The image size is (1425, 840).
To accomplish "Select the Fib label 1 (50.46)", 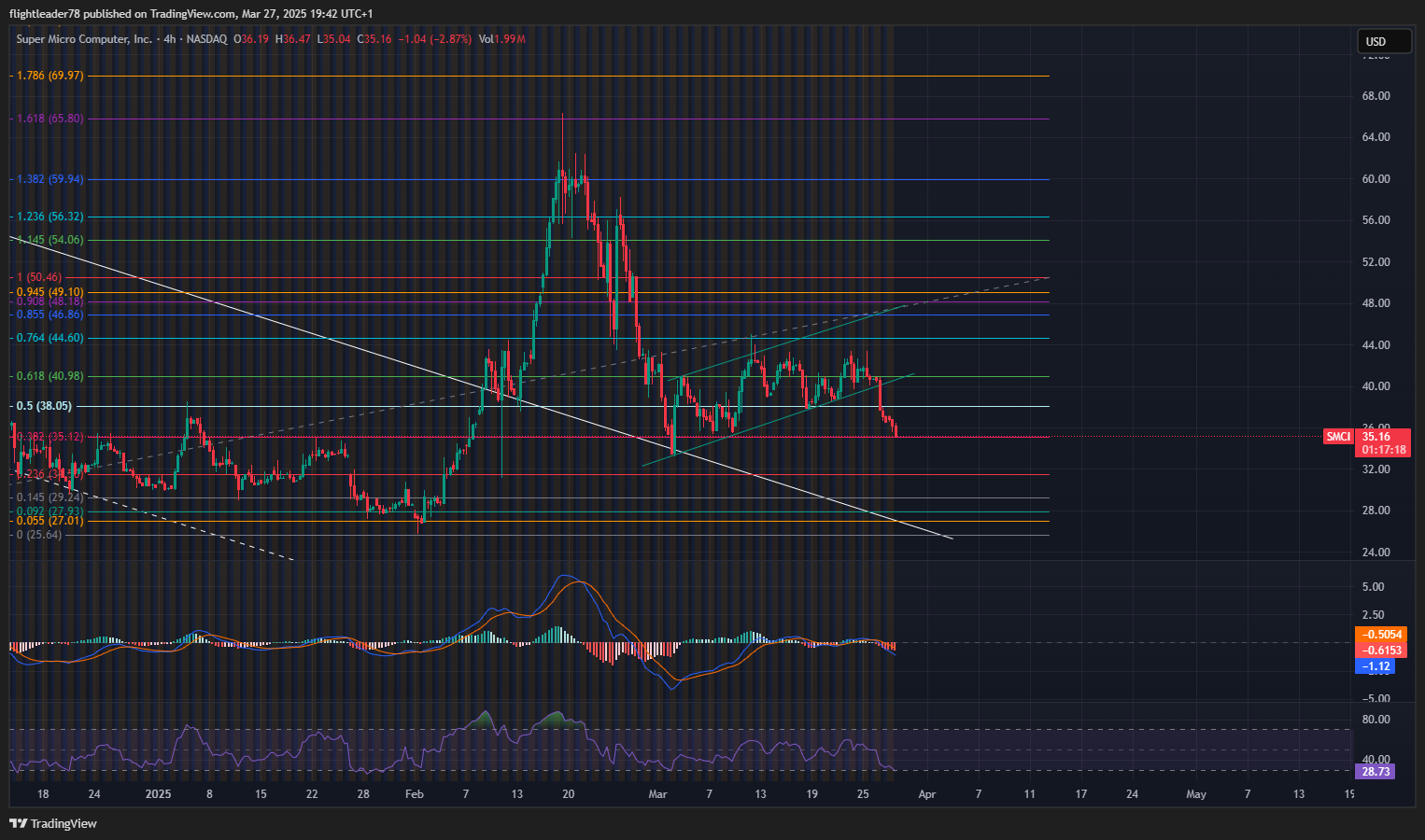I will pos(39,277).
